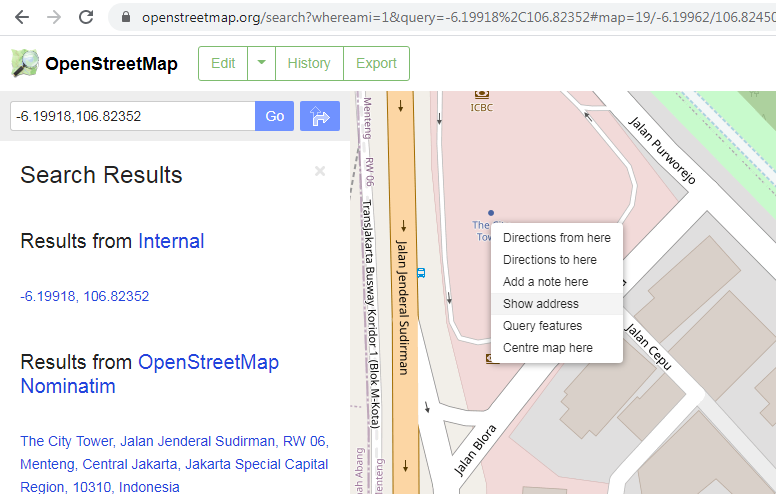Click the 'Search Results' heading
Viewport: 776px width, 494px height.
101,175
